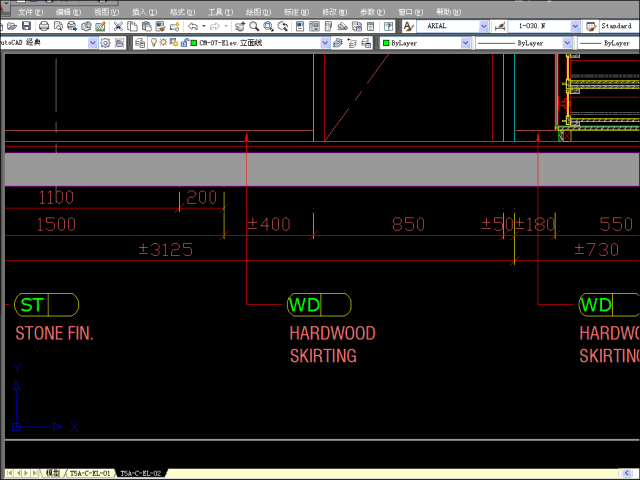Open the 插入 (Insert) menu
The width and height of the screenshot is (640, 480).
pyautogui.click(x=144, y=12)
